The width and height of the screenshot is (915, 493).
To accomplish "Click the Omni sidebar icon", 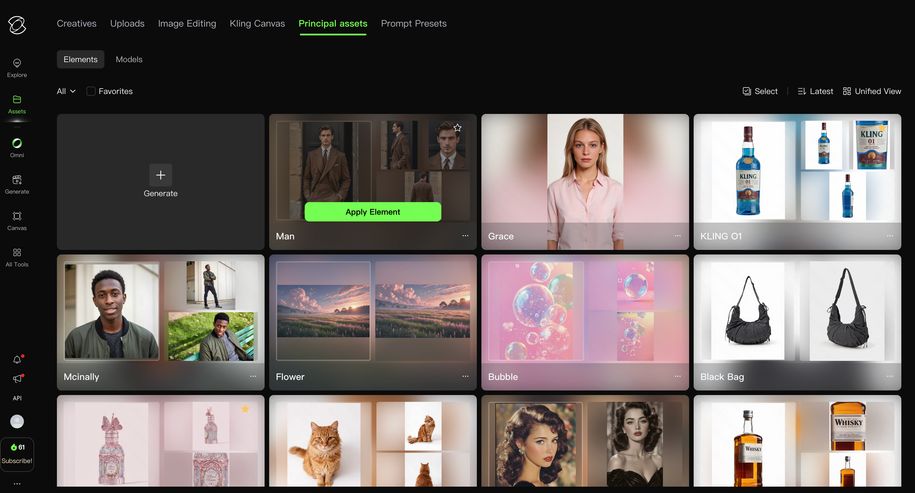I will pyautogui.click(x=17, y=147).
